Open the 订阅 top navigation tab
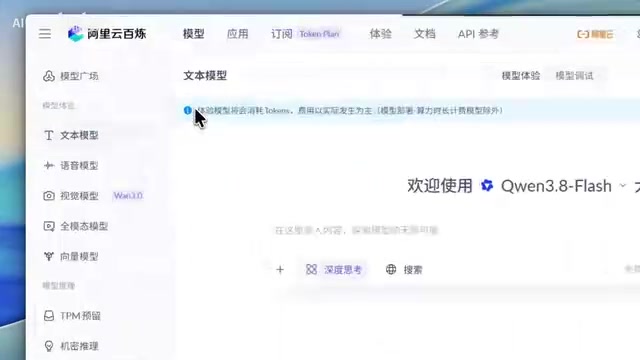 click(x=282, y=34)
